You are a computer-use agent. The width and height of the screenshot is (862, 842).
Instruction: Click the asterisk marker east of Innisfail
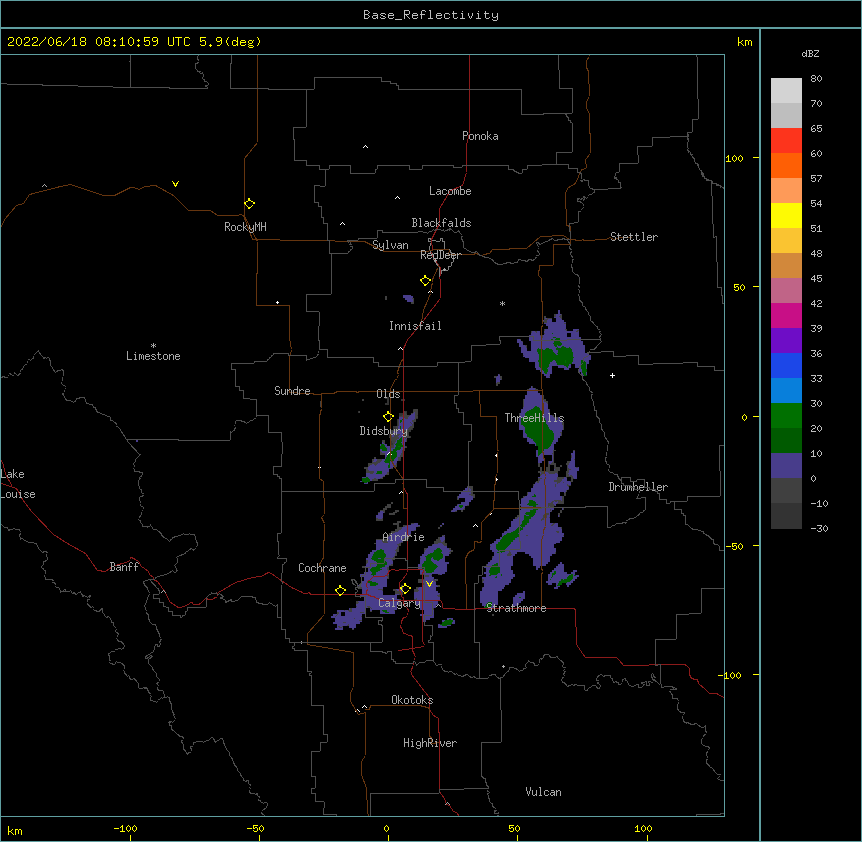coord(502,303)
